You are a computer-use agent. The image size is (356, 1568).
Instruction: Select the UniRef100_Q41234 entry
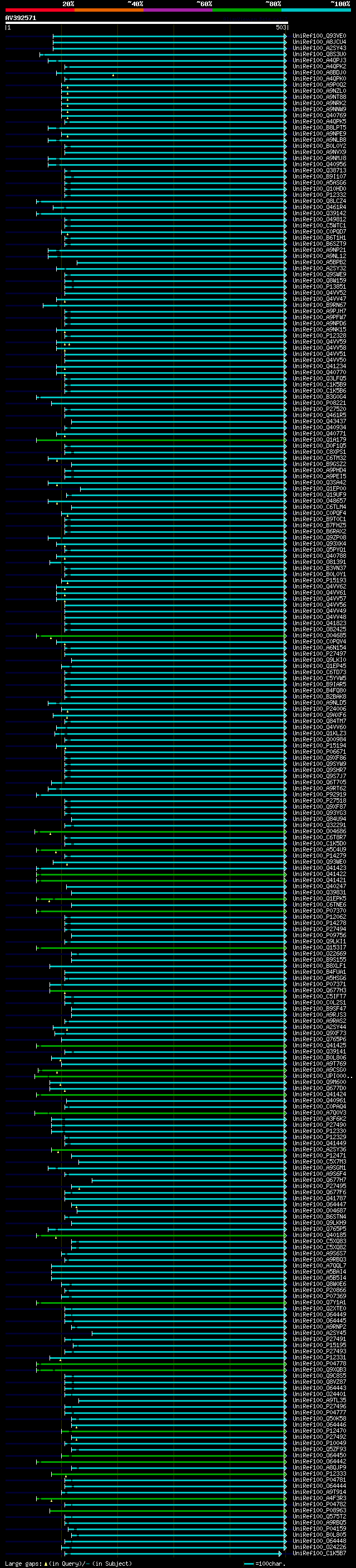[x=319, y=367]
